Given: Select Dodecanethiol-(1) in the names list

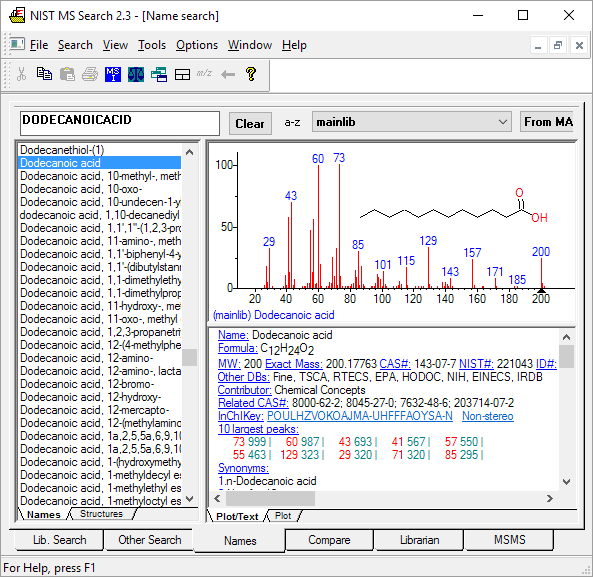Looking at the screenshot, I should coord(100,150).
